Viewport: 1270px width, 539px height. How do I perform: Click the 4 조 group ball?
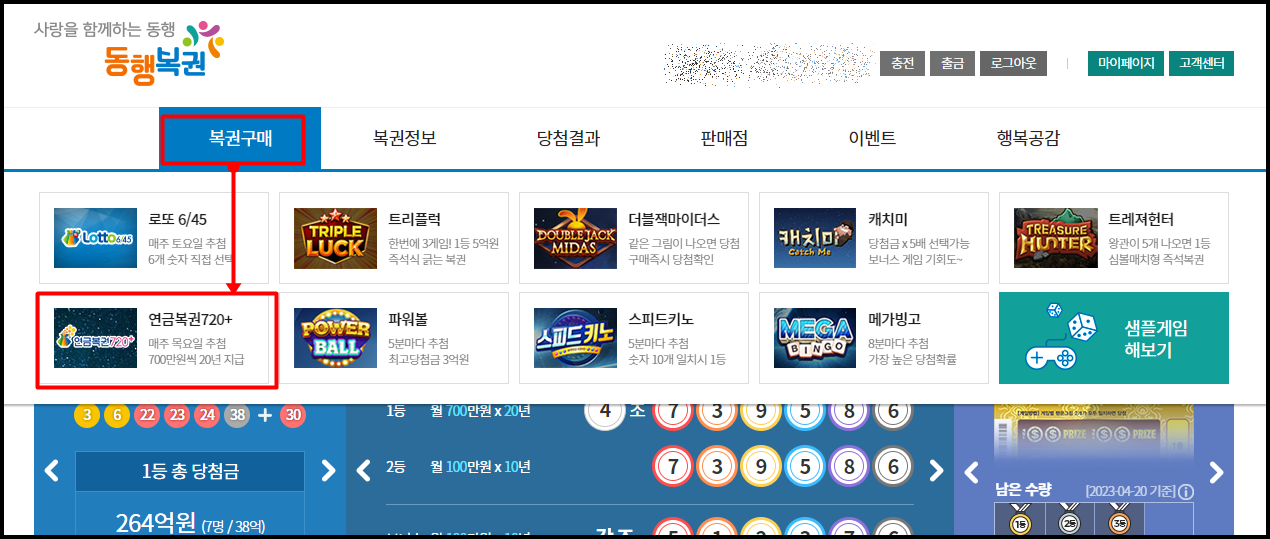point(604,411)
